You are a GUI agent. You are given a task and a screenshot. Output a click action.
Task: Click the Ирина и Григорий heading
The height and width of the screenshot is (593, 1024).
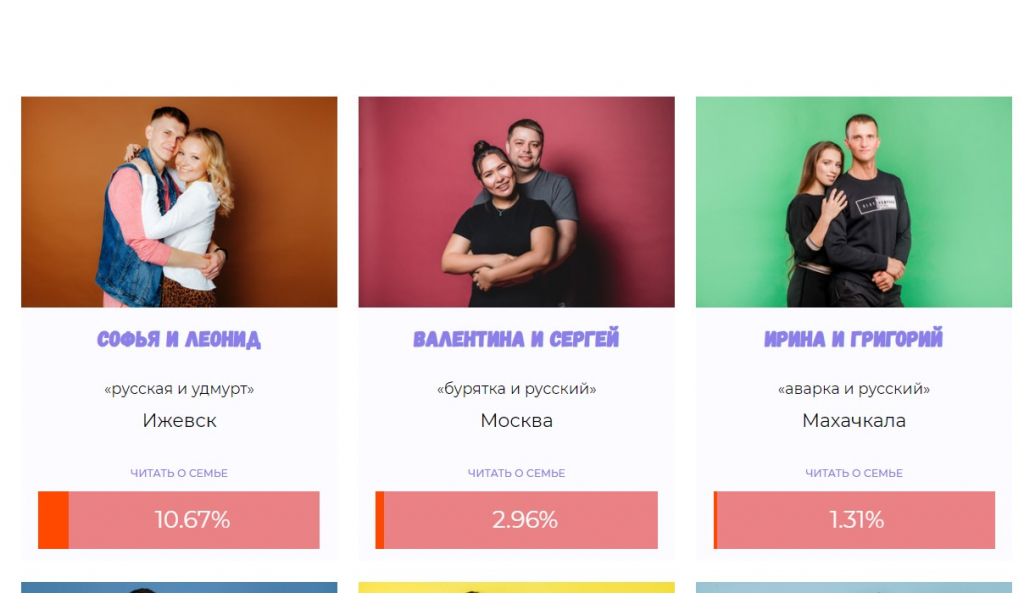[x=854, y=339]
